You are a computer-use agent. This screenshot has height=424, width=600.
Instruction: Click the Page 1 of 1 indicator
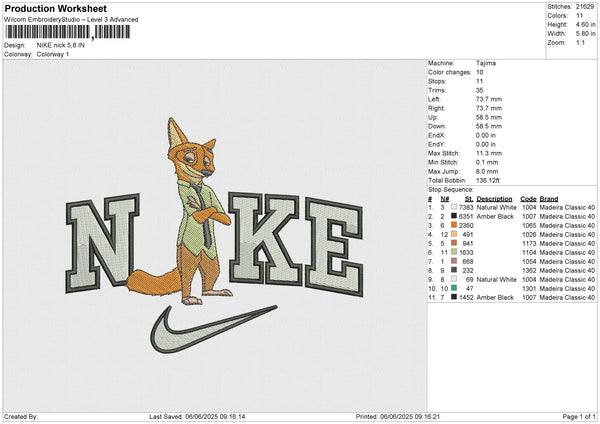click(579, 416)
